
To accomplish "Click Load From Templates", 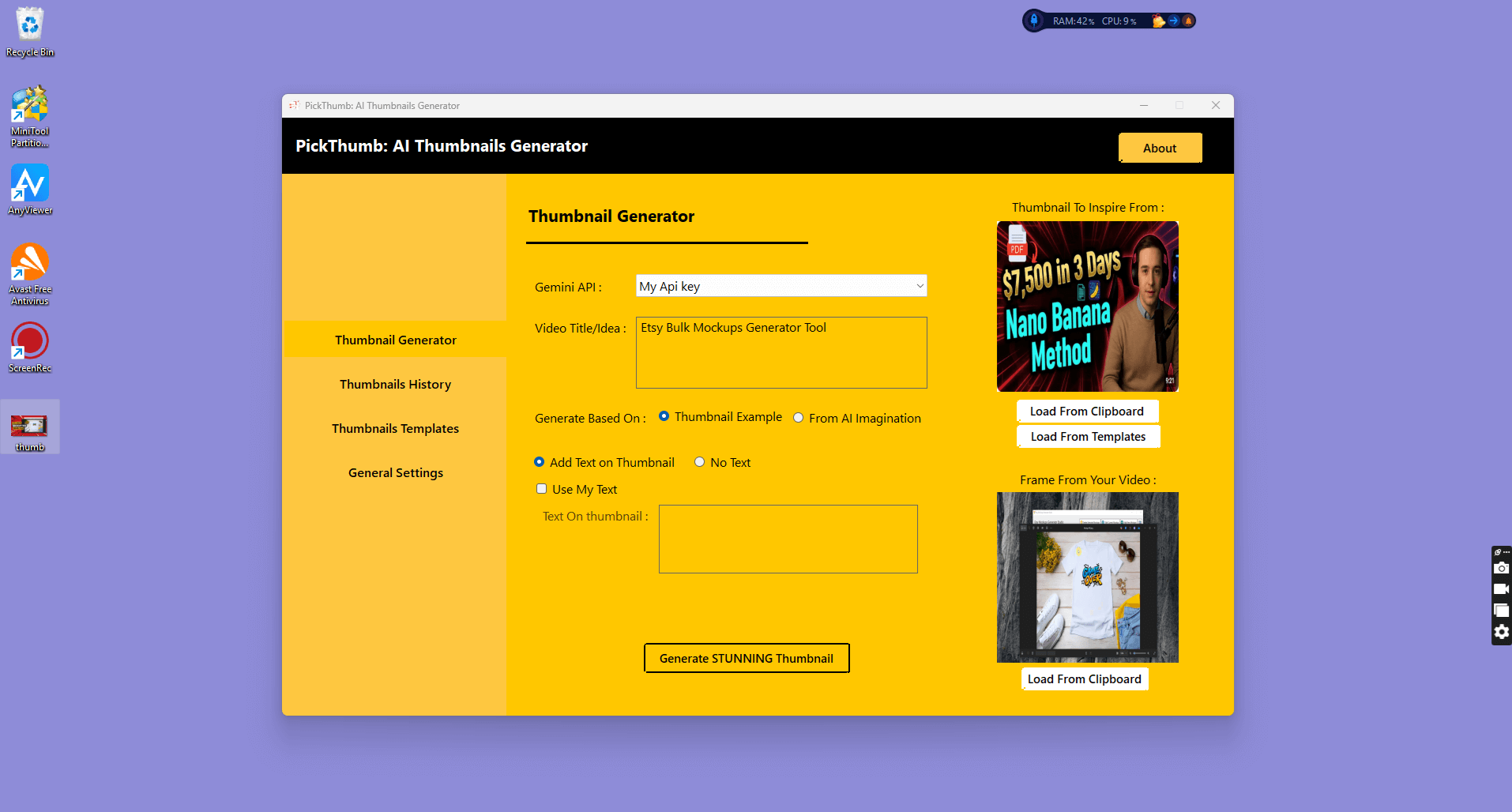I will click(1088, 436).
